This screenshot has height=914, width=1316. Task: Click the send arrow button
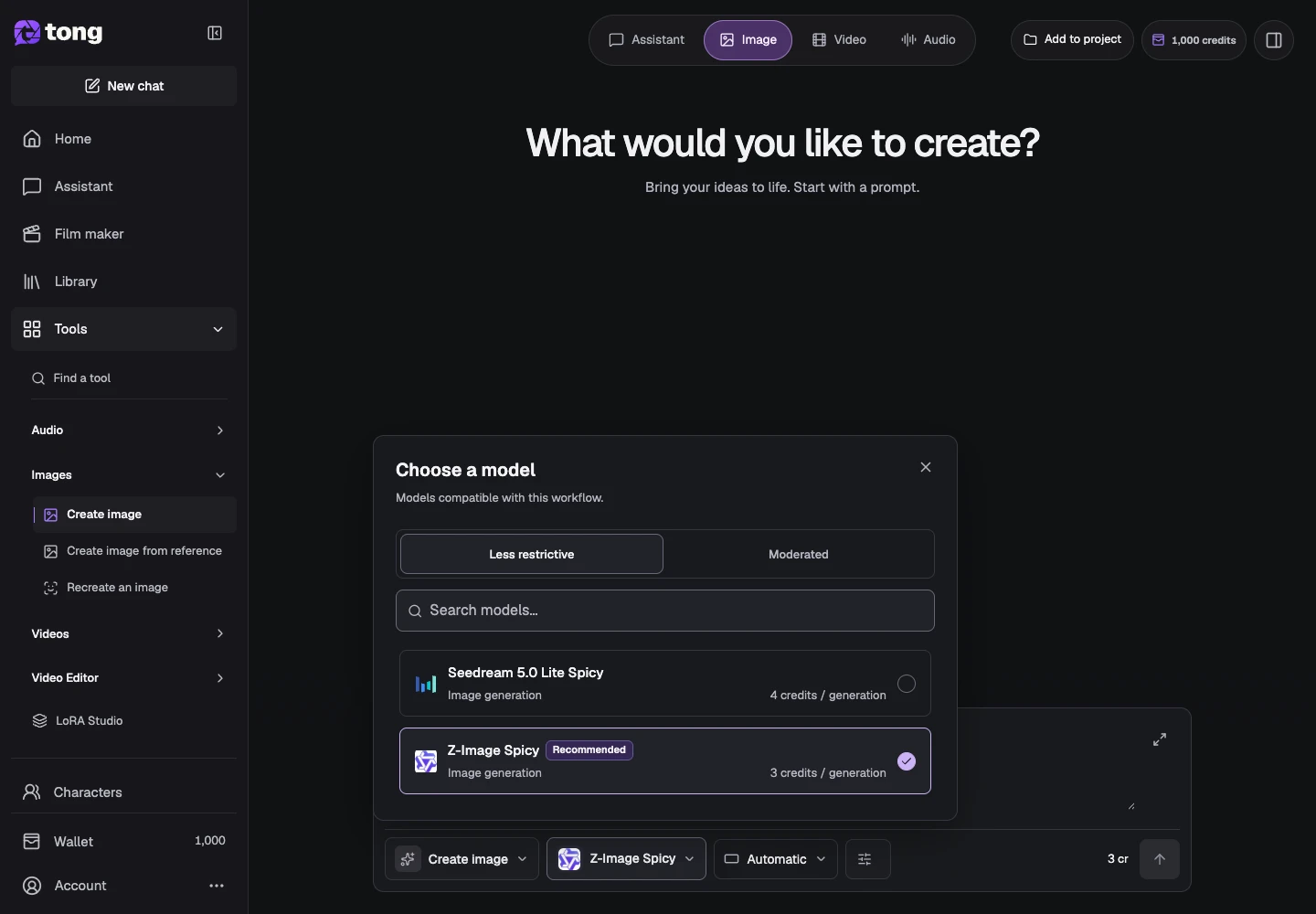(1160, 859)
